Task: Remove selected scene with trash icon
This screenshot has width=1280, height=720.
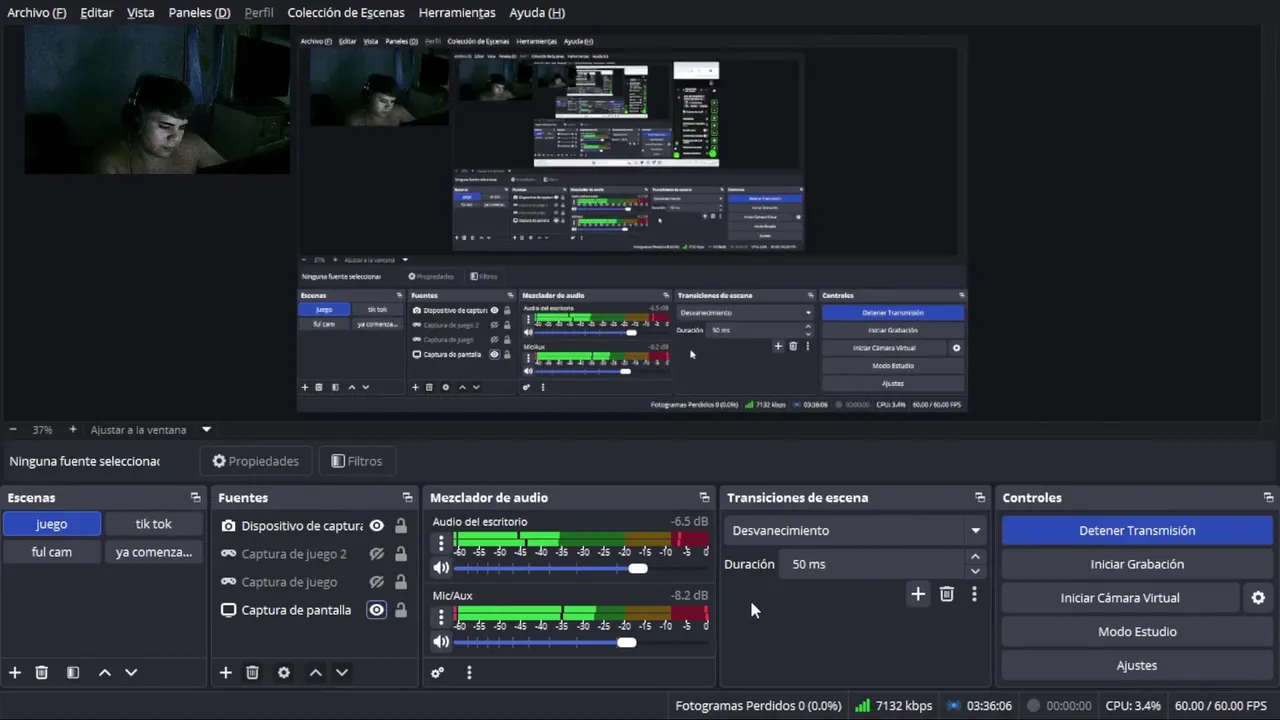Action: (41, 673)
